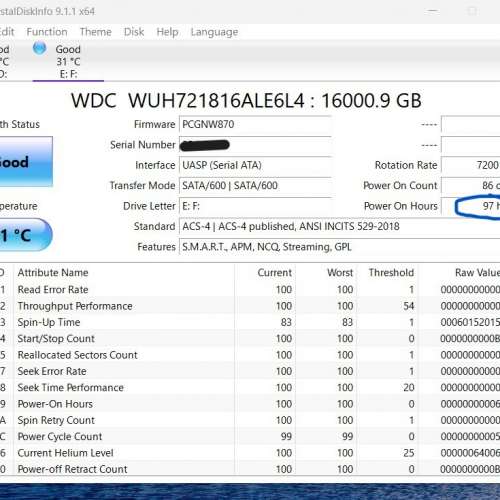Viewport: 500px width, 500px height.
Task: Select the Power-On Hours attribute row
Action: (250, 404)
